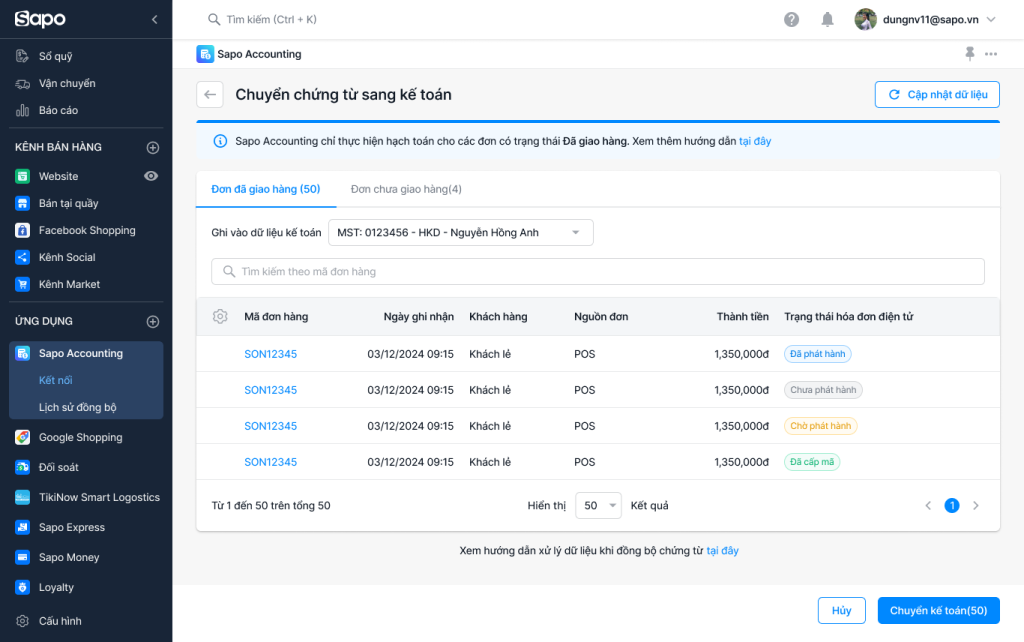This screenshot has width=1024, height=642.
Task: Open order SON12345 with Chờ phát hành status
Action: 270,426
